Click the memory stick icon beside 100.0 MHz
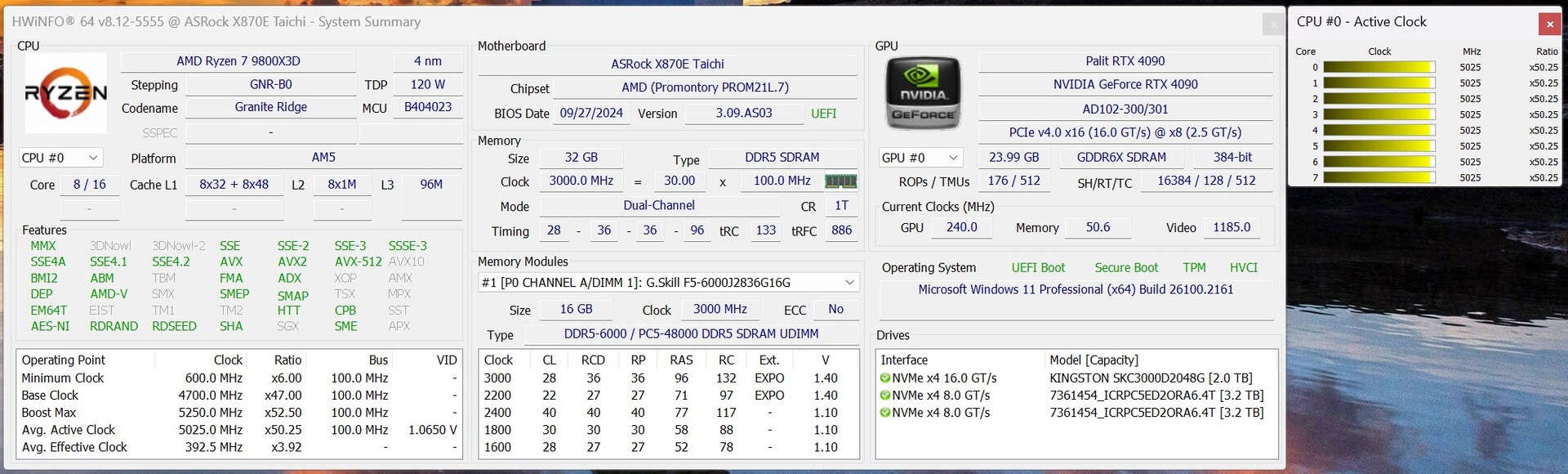1568x474 pixels. (840, 181)
